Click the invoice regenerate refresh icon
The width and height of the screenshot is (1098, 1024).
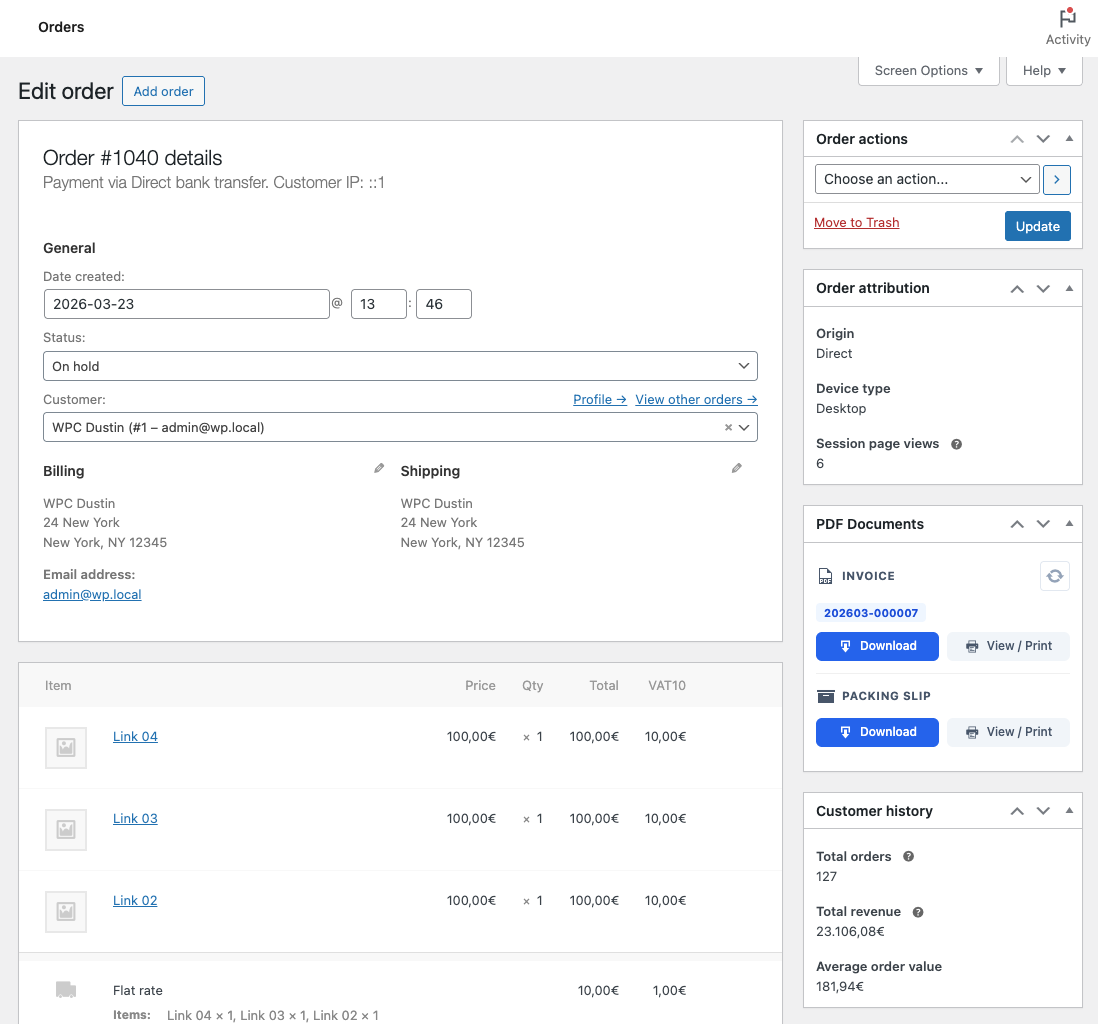1055,576
